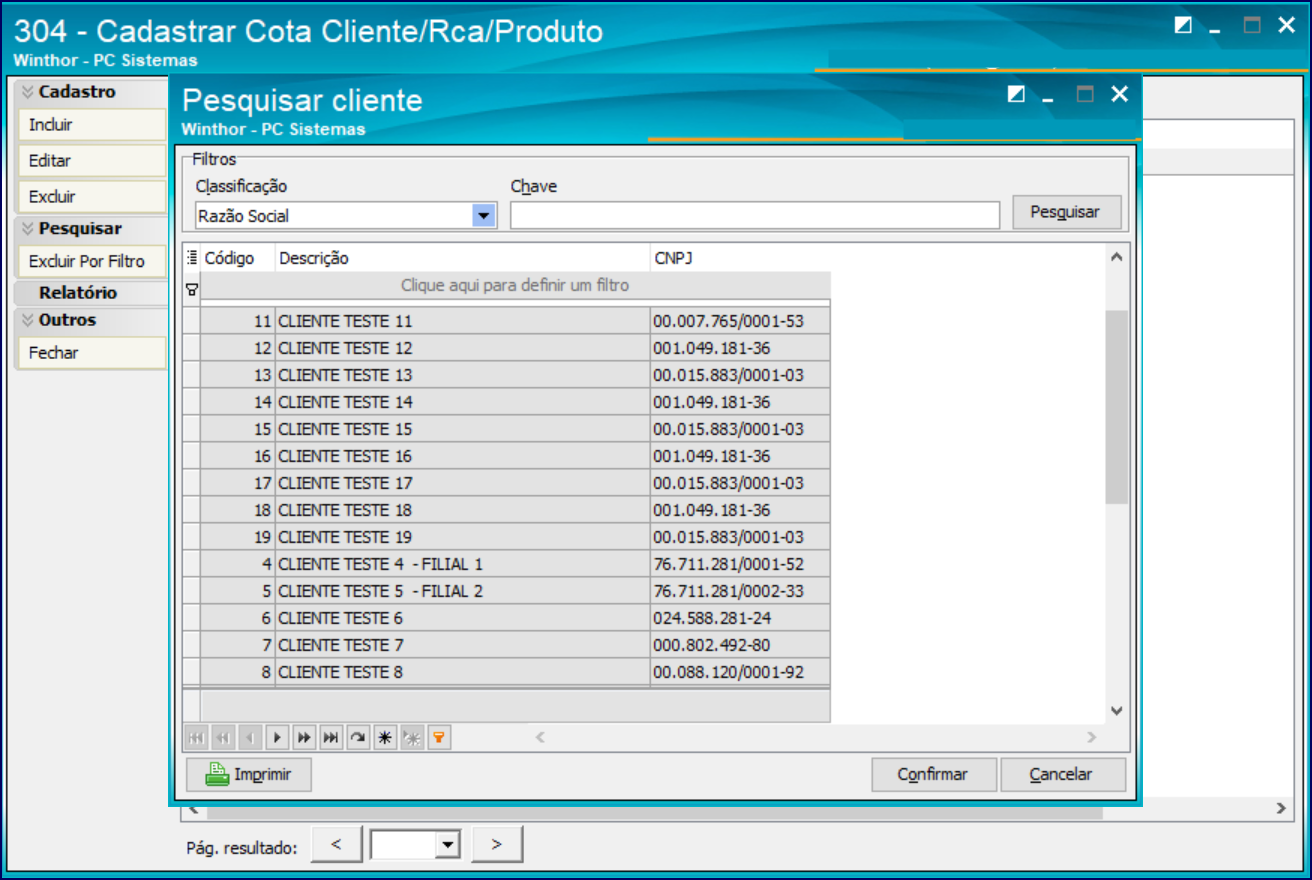Jump to next page double-arrow icon
Screen dimensions: 1312x880
coord(304,738)
